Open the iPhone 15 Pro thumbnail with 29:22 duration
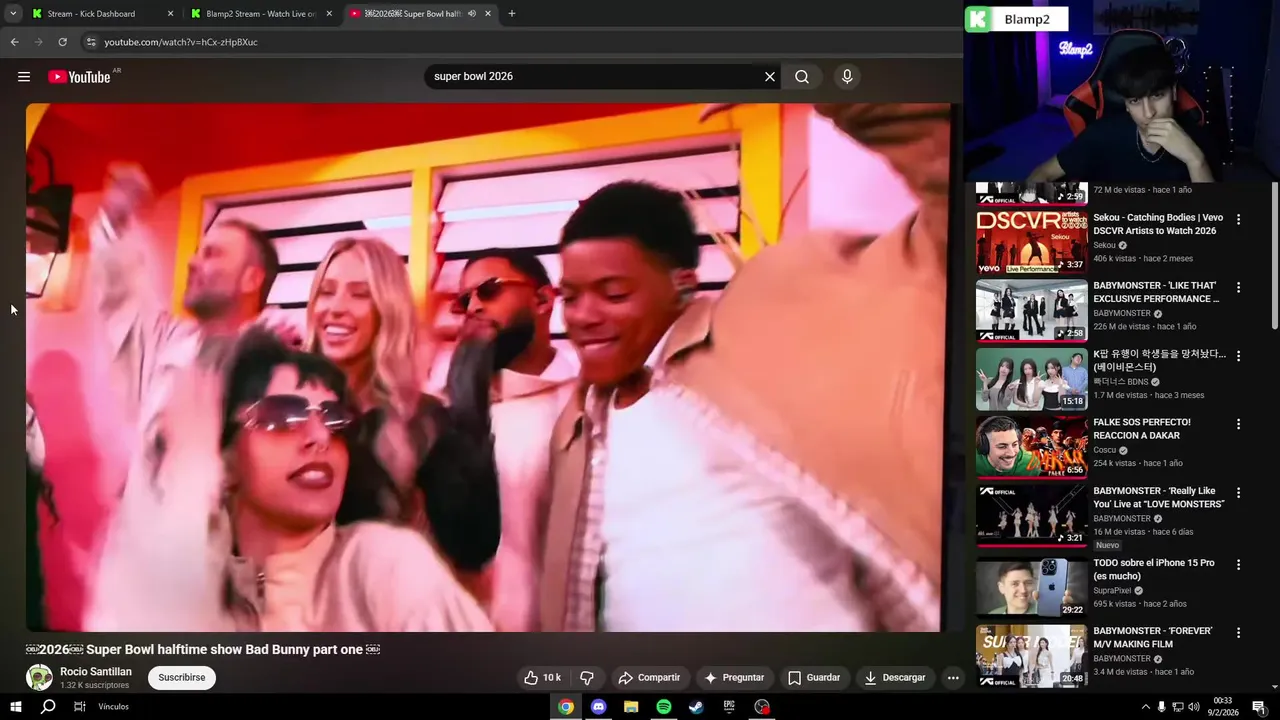Viewport: 1280px width, 720px height. pyautogui.click(x=1032, y=587)
